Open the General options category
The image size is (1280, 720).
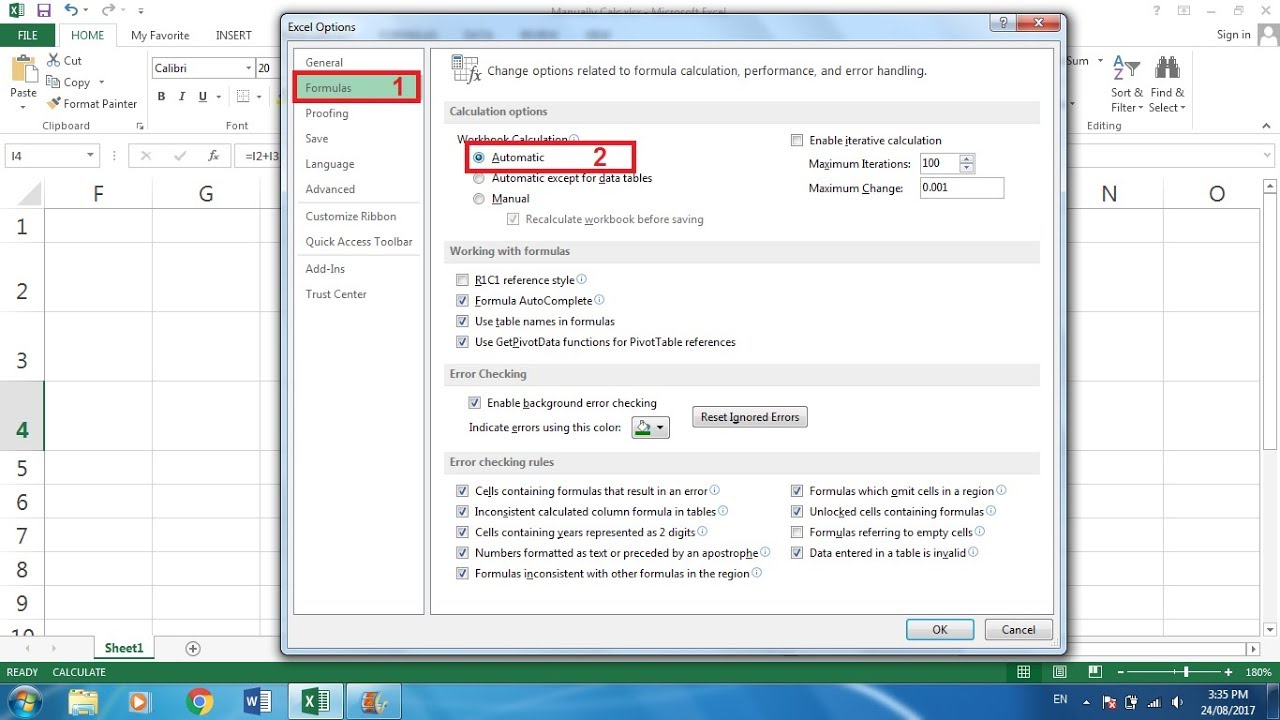(x=324, y=62)
